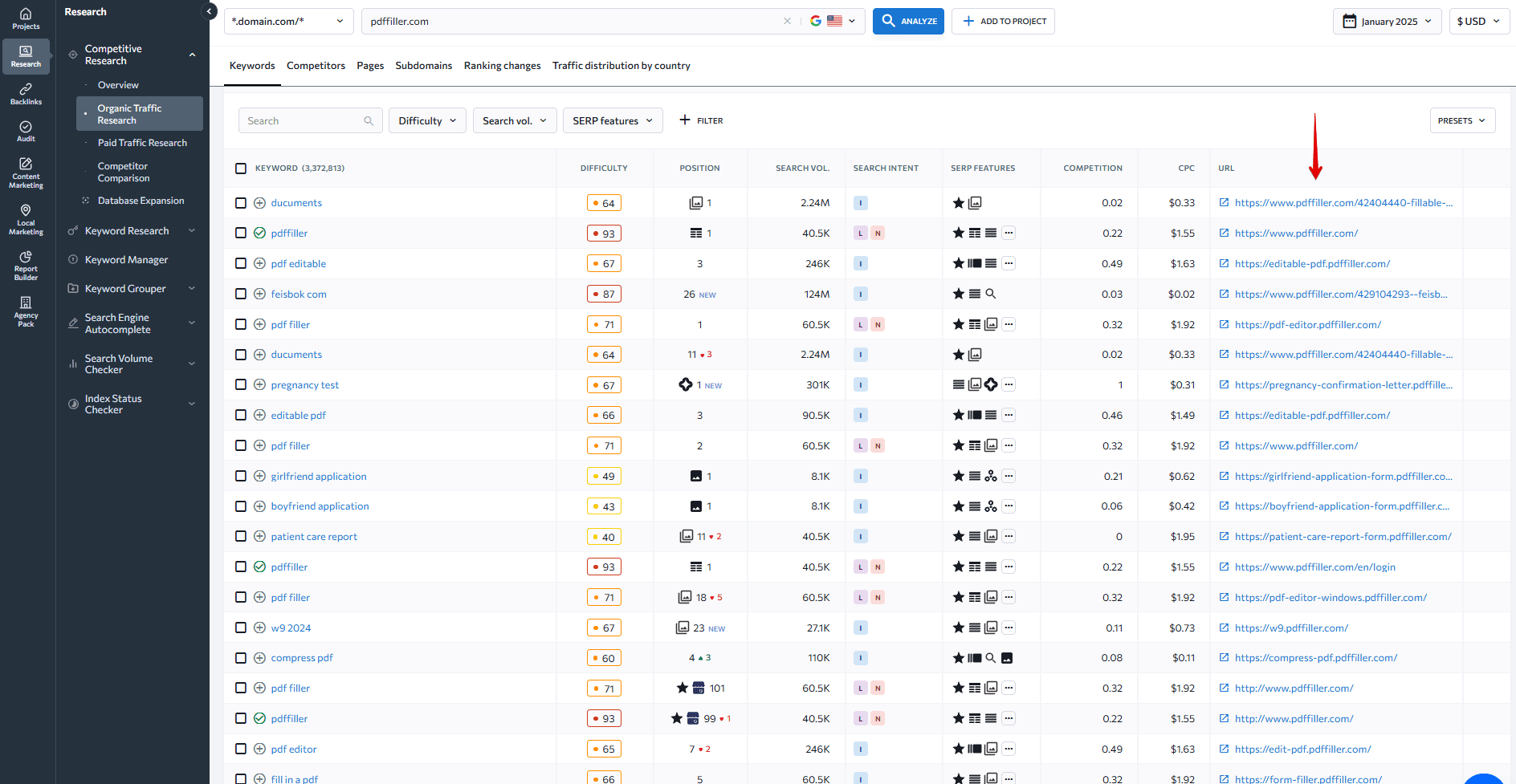The image size is (1516, 784).
Task: Check the 'w9 2024' row checkbox
Action: (x=241, y=628)
